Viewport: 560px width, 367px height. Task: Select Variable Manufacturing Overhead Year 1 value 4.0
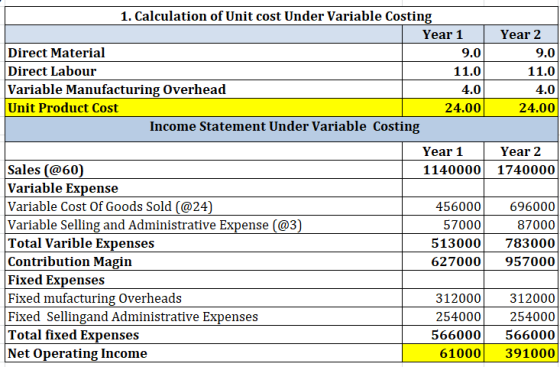[443, 89]
